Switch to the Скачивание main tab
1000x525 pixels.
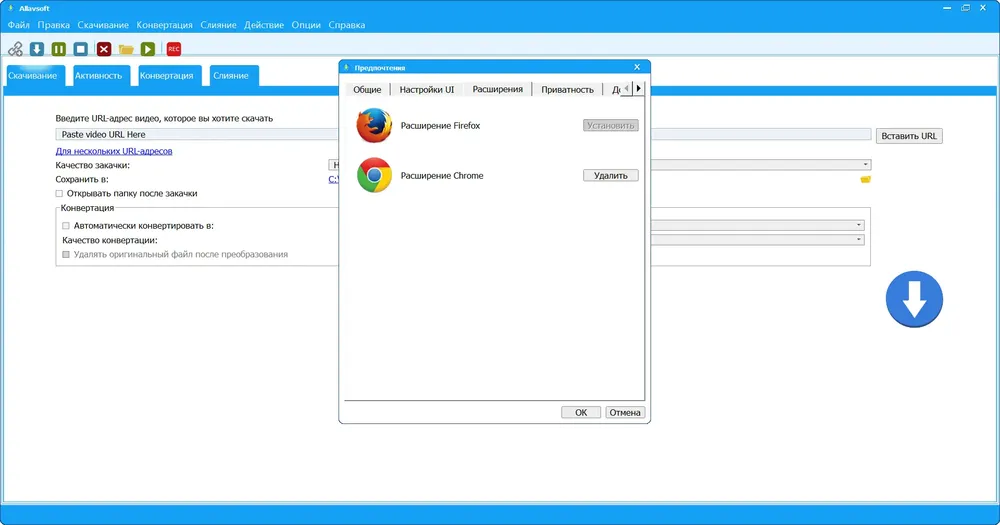point(35,75)
